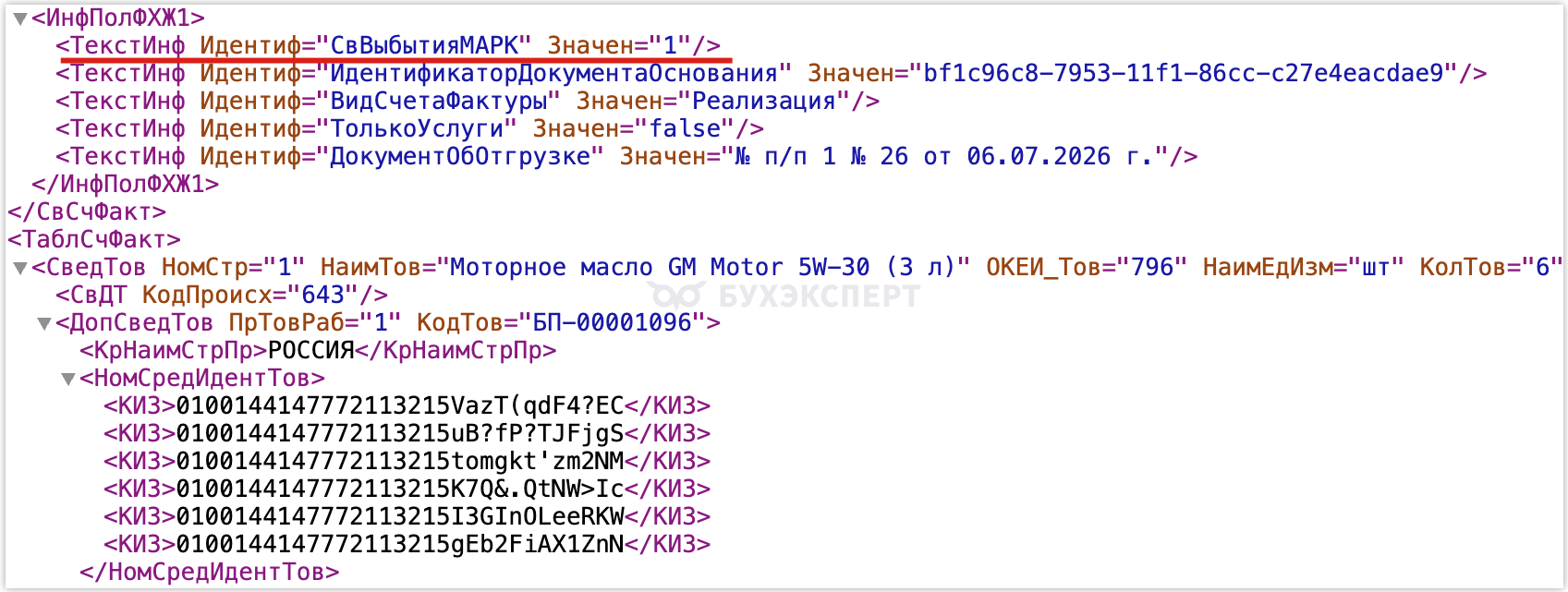Collapse the ДопСведТов node triangle
Screen dimensions: 1568x592
(43, 323)
